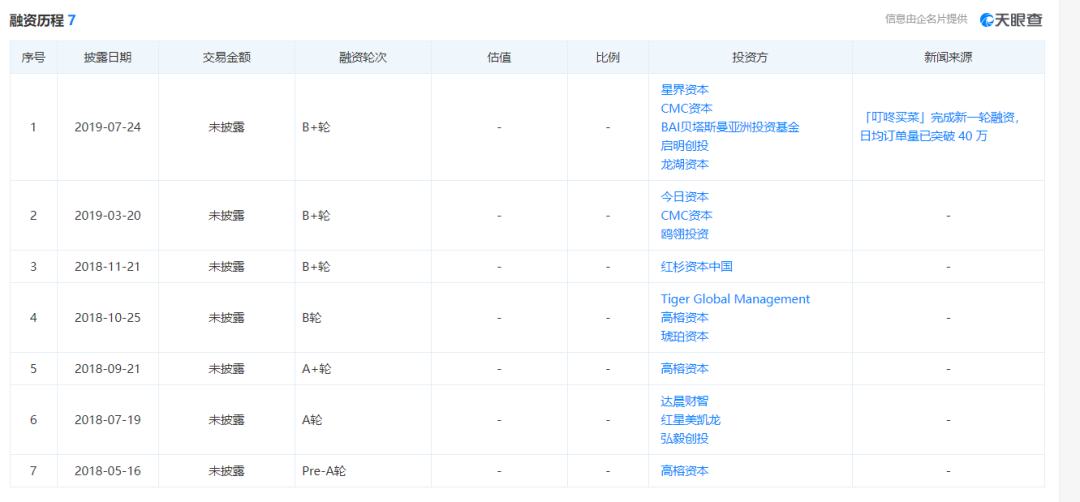Click the 新闻来源 column header

pyautogui.click(x=948, y=57)
